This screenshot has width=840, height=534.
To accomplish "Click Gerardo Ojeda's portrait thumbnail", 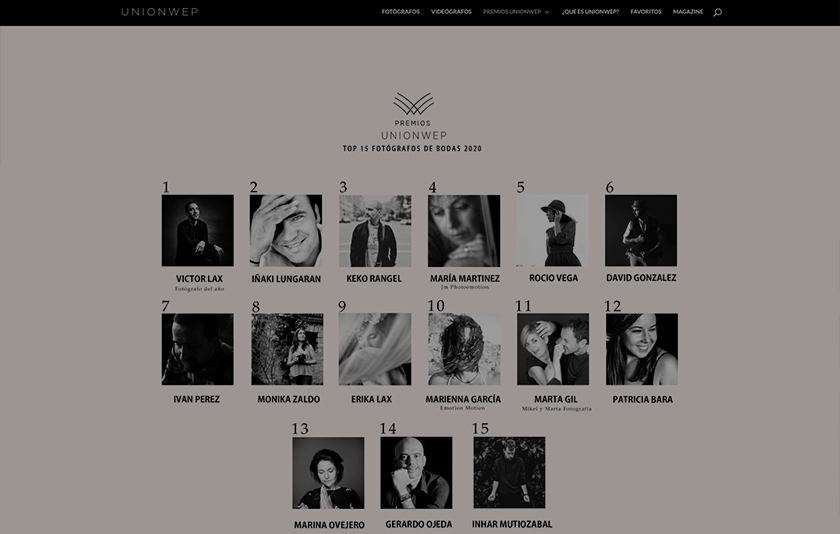I will click(x=416, y=472).
